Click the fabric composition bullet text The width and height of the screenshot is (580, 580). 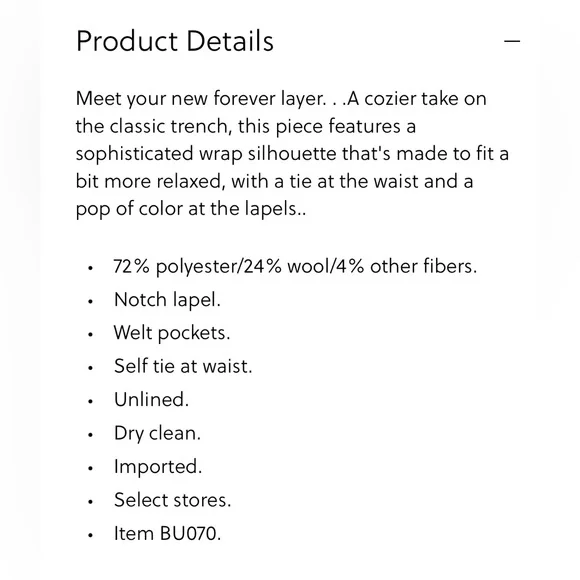point(295,266)
